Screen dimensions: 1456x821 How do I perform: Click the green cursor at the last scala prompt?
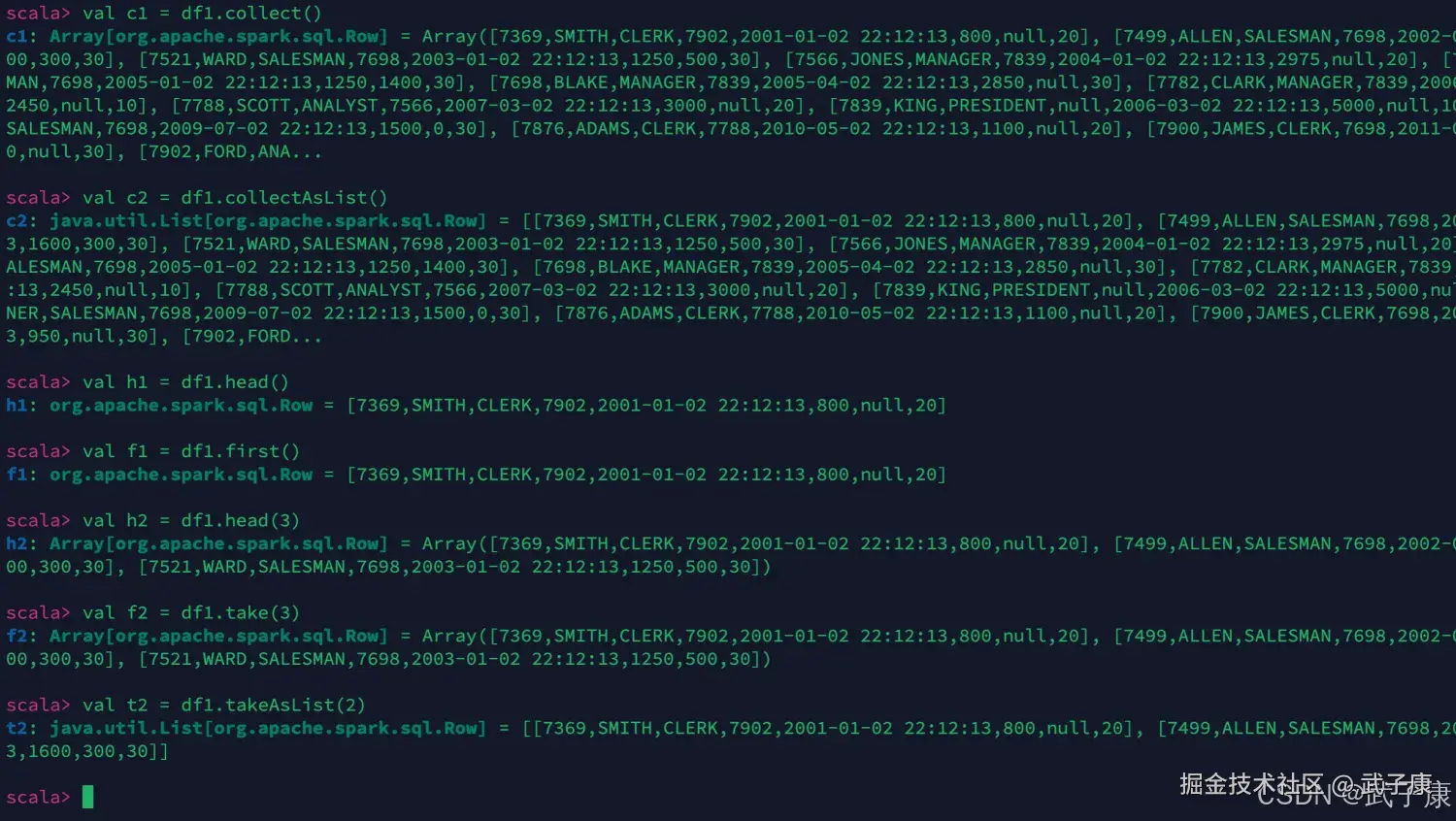tap(88, 797)
